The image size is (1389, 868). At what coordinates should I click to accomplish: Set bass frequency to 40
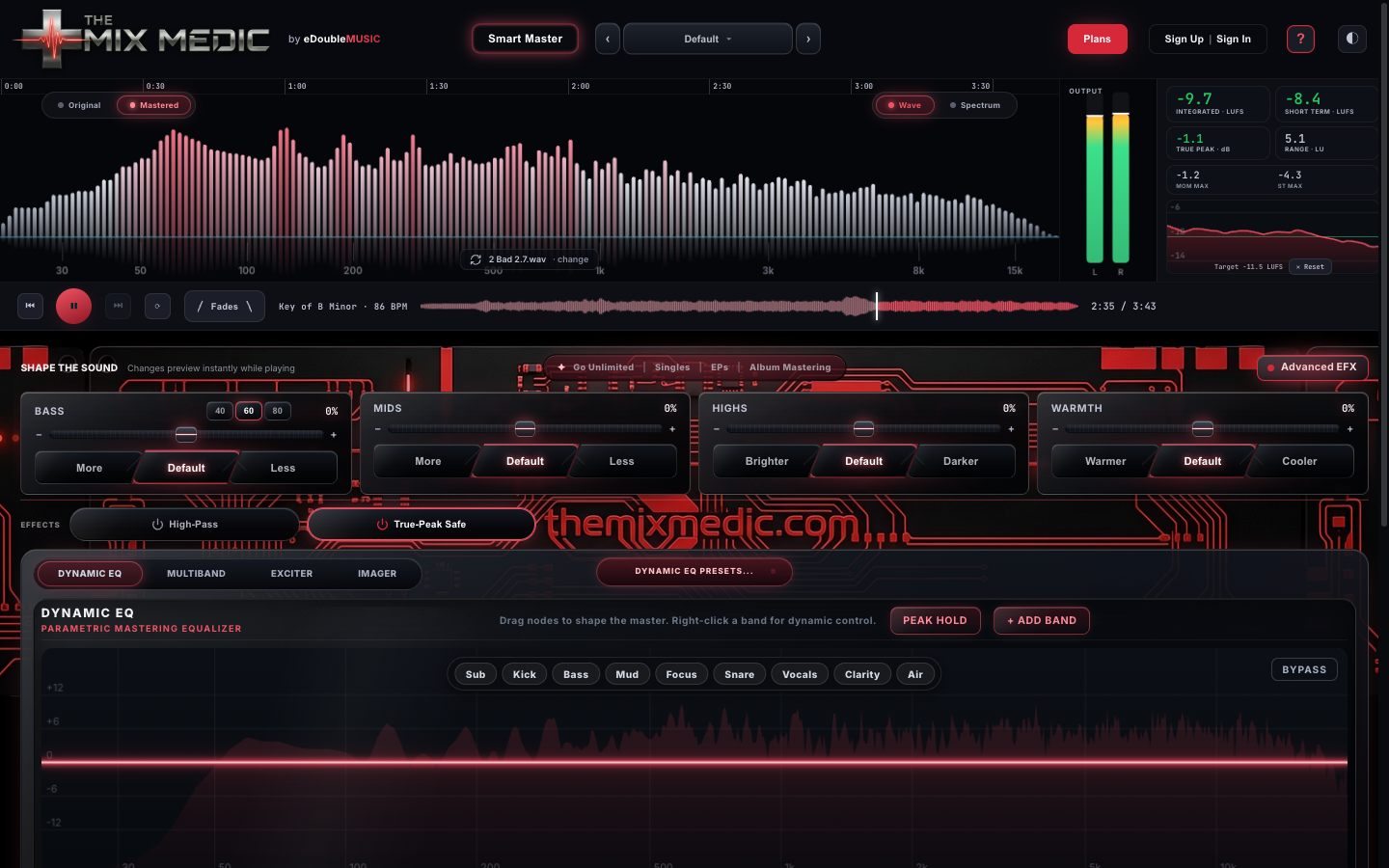(x=220, y=411)
